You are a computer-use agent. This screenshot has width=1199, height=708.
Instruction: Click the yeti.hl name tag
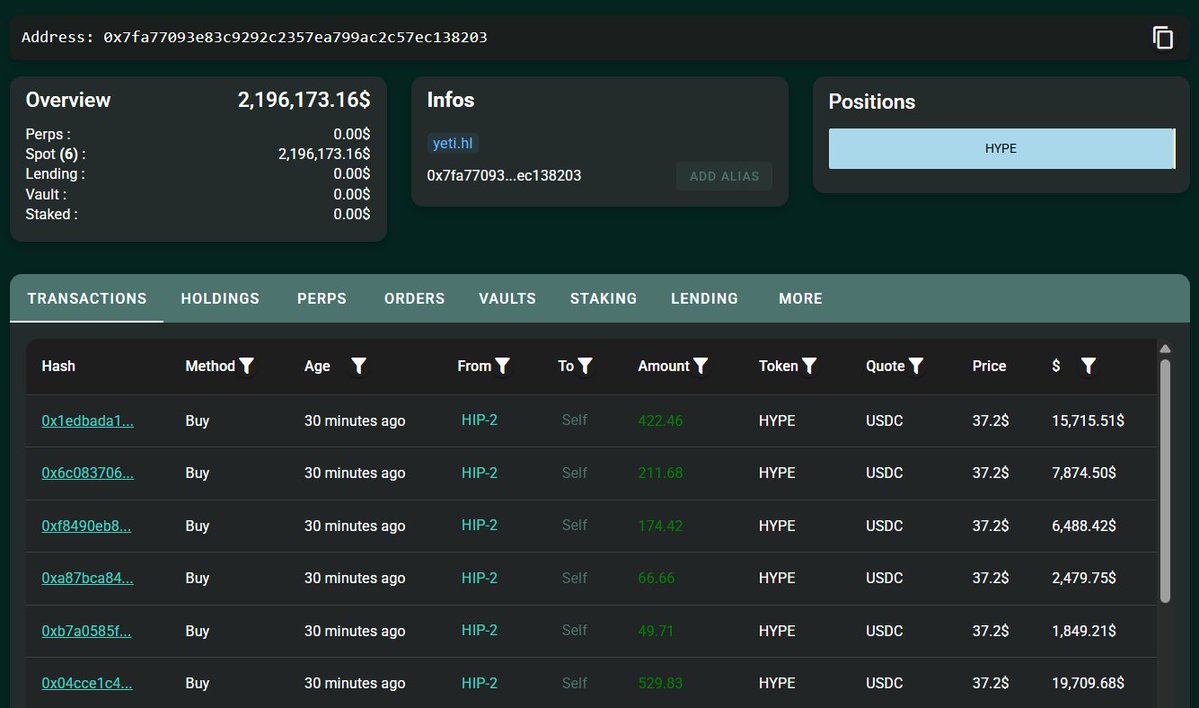(x=453, y=143)
